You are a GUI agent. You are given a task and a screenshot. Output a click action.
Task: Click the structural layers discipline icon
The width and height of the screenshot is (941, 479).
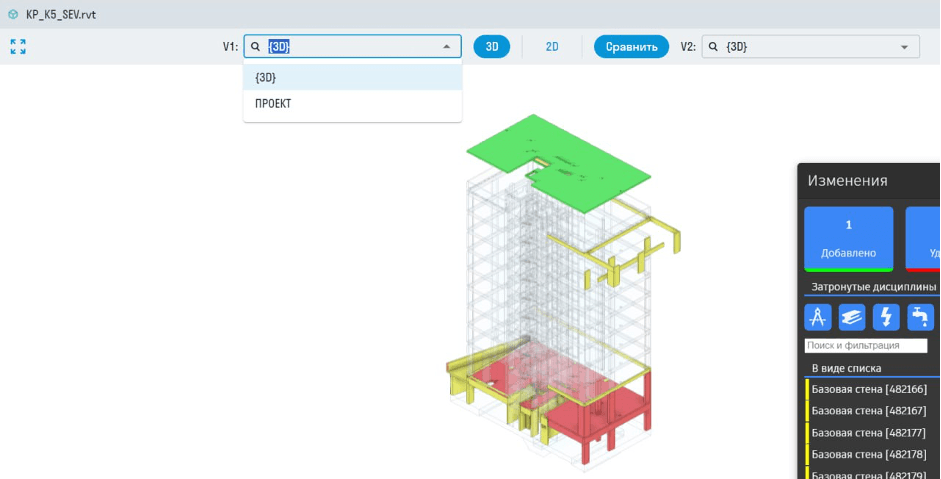point(852,317)
